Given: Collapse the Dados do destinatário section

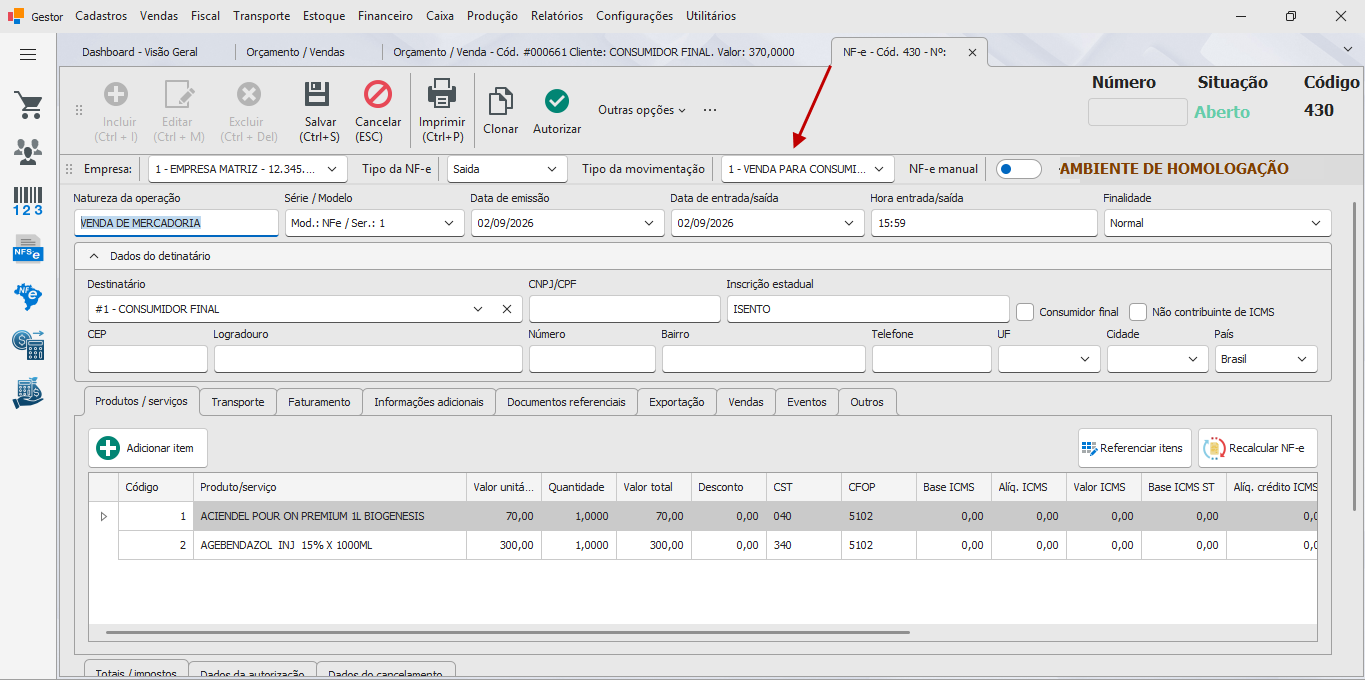Looking at the screenshot, I should [94, 256].
